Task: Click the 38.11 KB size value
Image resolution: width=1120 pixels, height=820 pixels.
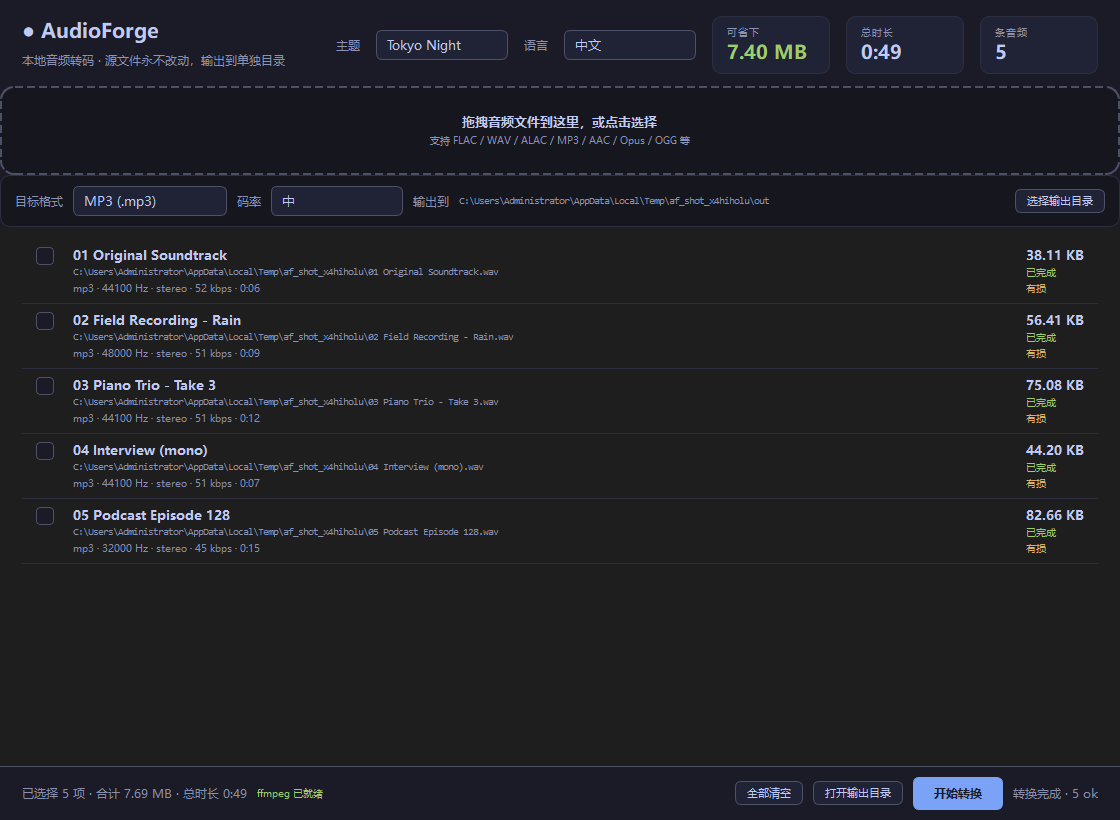Action: click(1054, 255)
